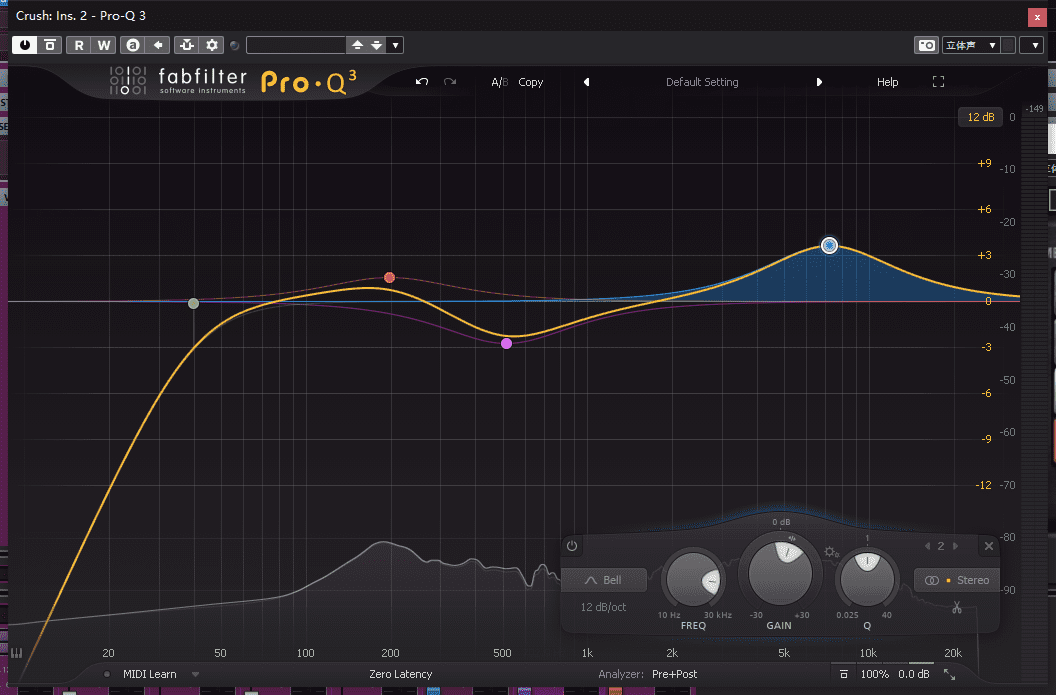Select the purple EQ band node near 500 Hz

(x=506, y=343)
